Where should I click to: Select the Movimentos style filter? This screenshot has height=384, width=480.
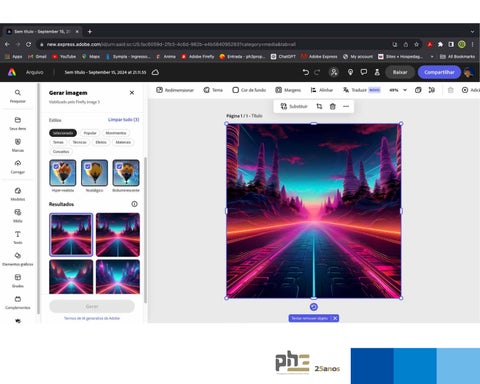tap(116, 133)
